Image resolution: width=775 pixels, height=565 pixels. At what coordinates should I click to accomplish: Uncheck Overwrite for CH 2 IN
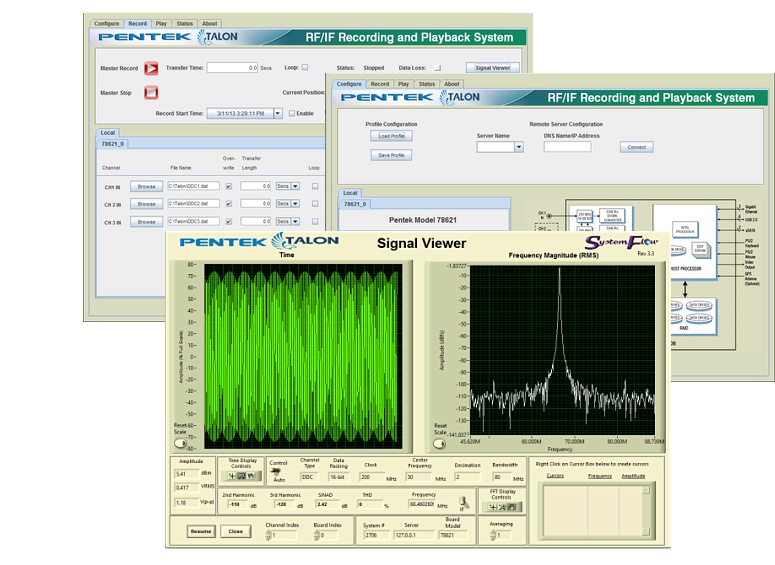click(x=228, y=204)
